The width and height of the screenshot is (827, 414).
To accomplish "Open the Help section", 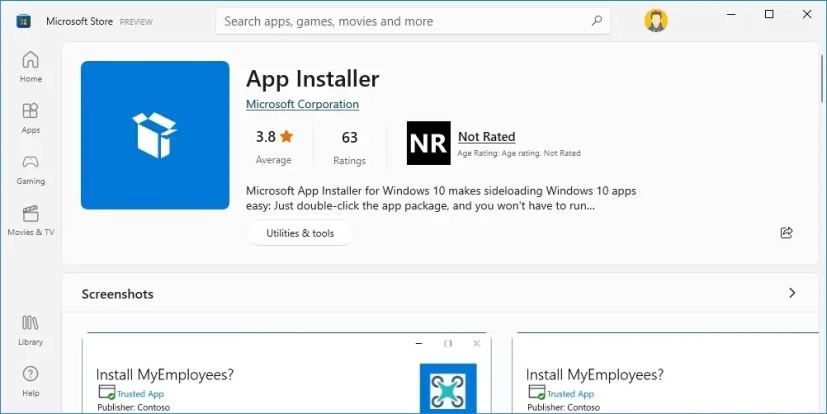I will tap(31, 381).
